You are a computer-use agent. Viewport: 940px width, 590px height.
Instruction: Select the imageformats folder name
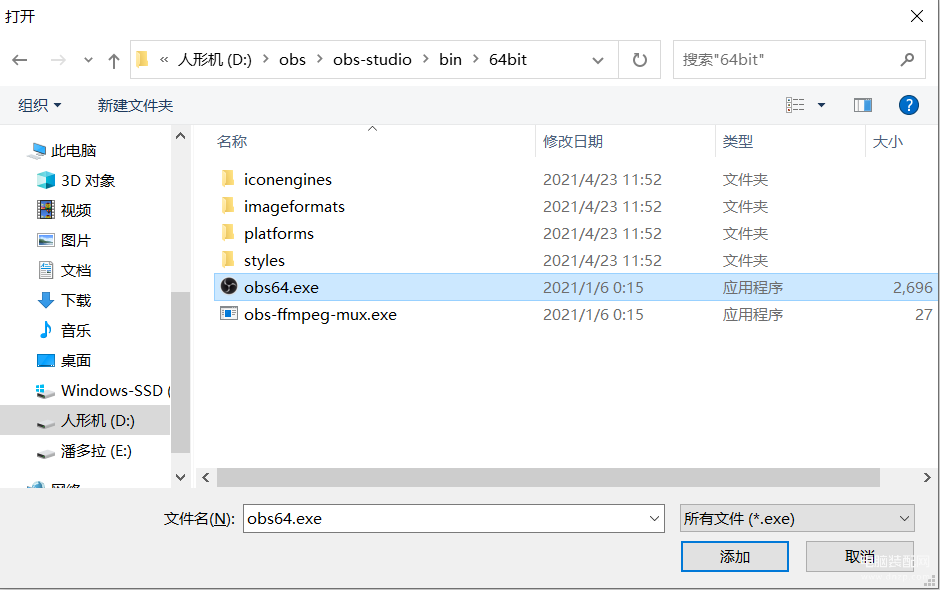(x=294, y=206)
